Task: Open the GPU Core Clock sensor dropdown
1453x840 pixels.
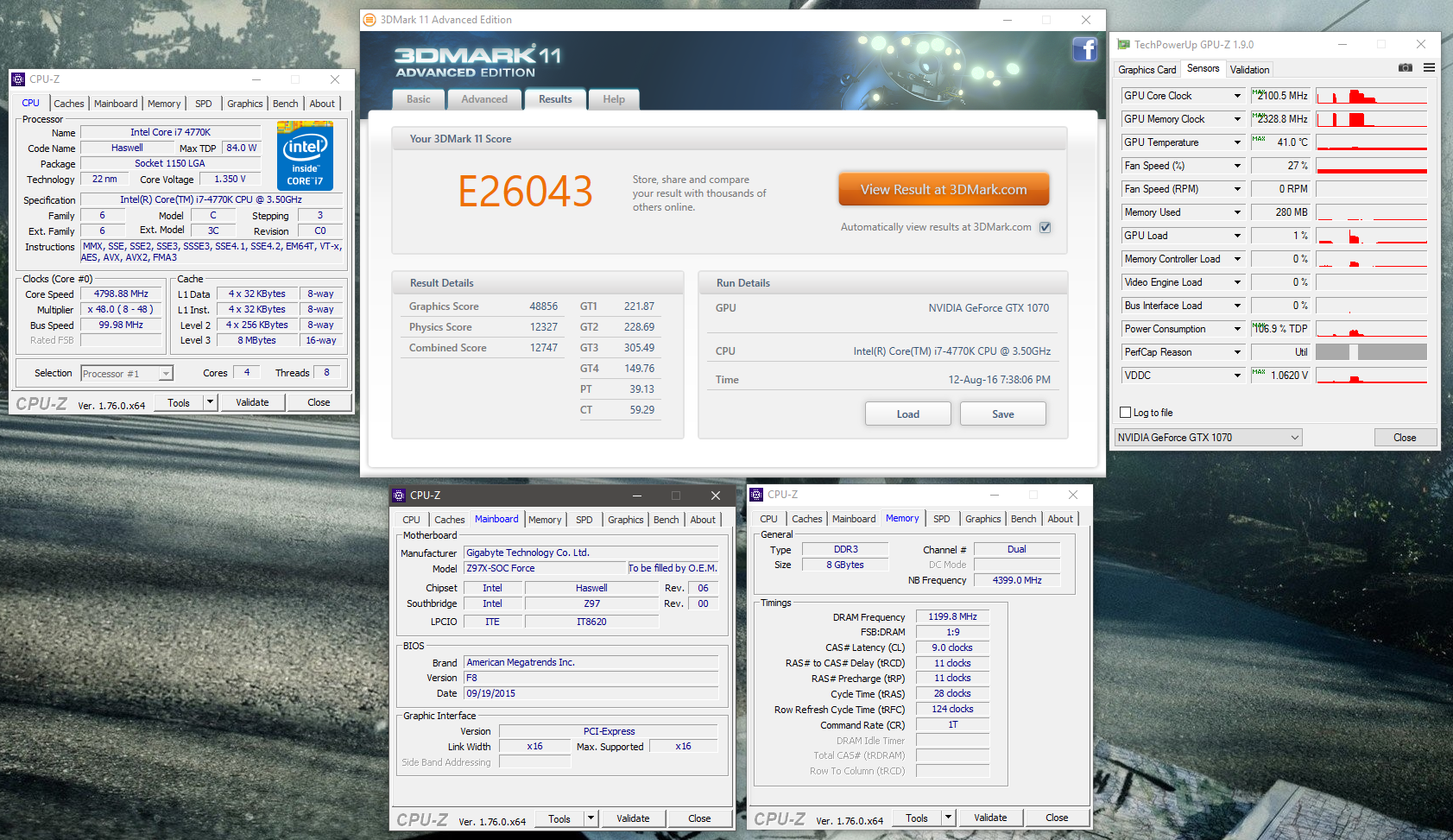Action: (1237, 96)
